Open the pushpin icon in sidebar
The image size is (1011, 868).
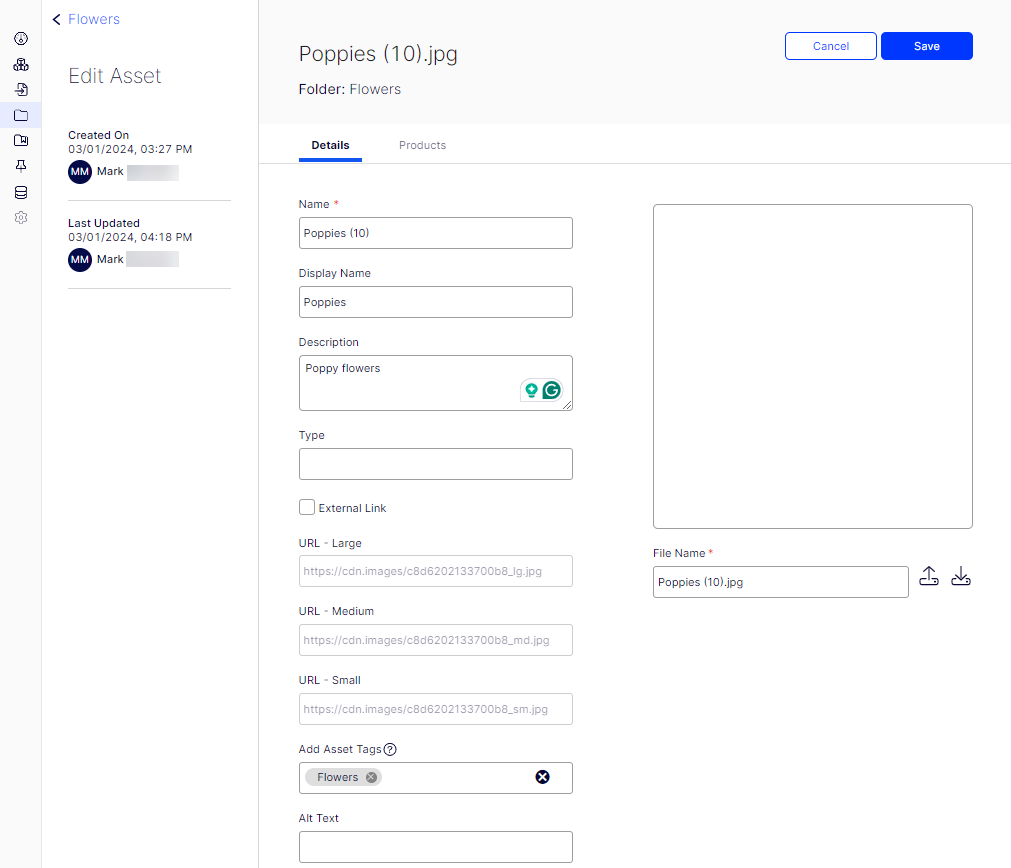tap(21, 166)
